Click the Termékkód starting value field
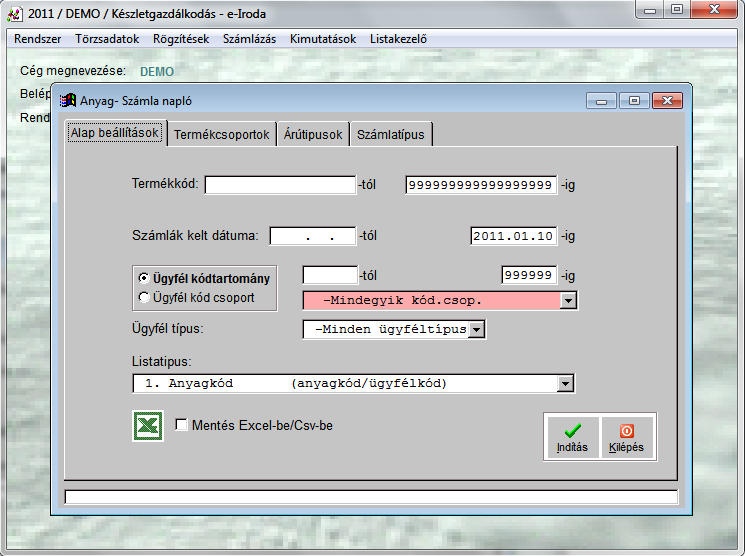This screenshot has width=745, height=556. coord(280,185)
